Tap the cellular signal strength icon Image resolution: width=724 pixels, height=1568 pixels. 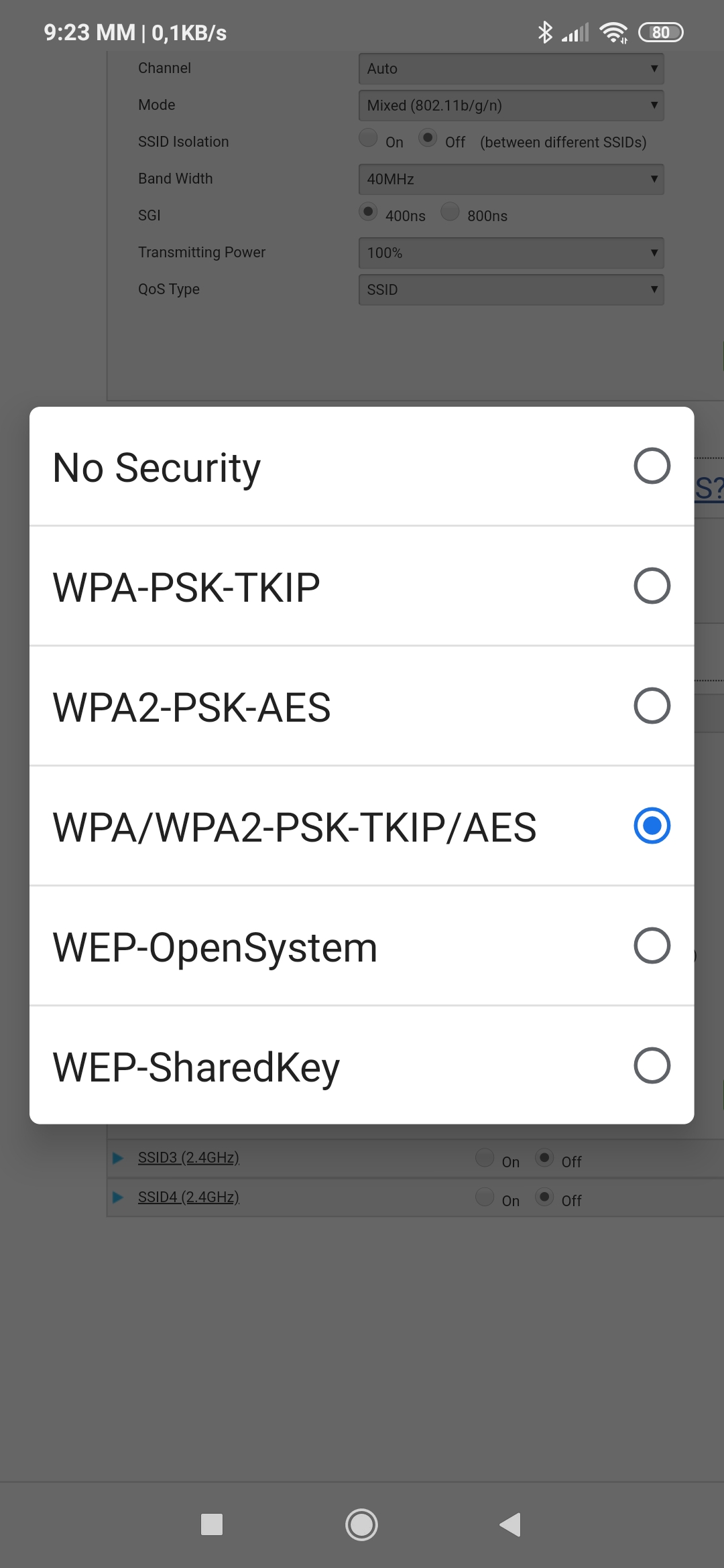pos(576,32)
